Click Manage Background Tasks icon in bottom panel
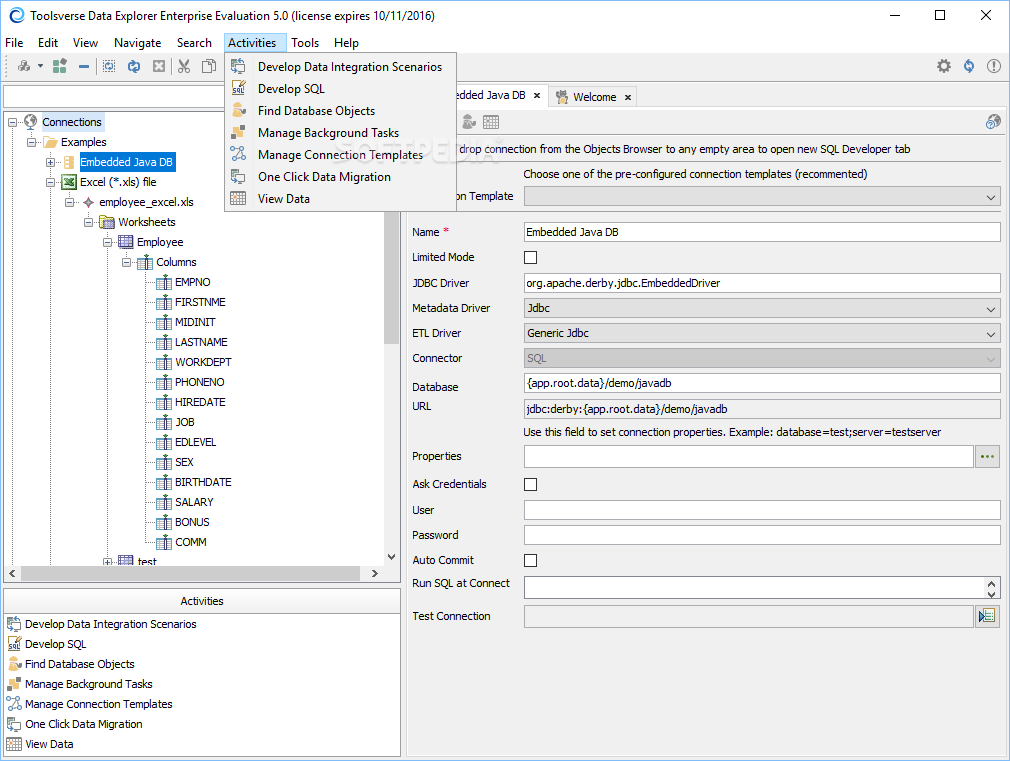1010x761 pixels. point(14,684)
